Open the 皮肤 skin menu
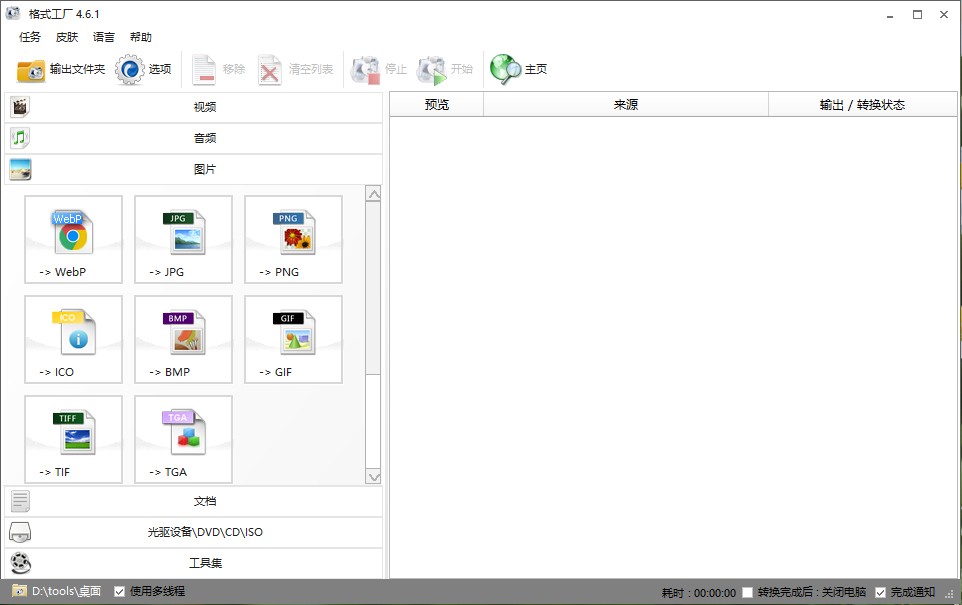Image resolution: width=962 pixels, height=605 pixels. [67, 37]
